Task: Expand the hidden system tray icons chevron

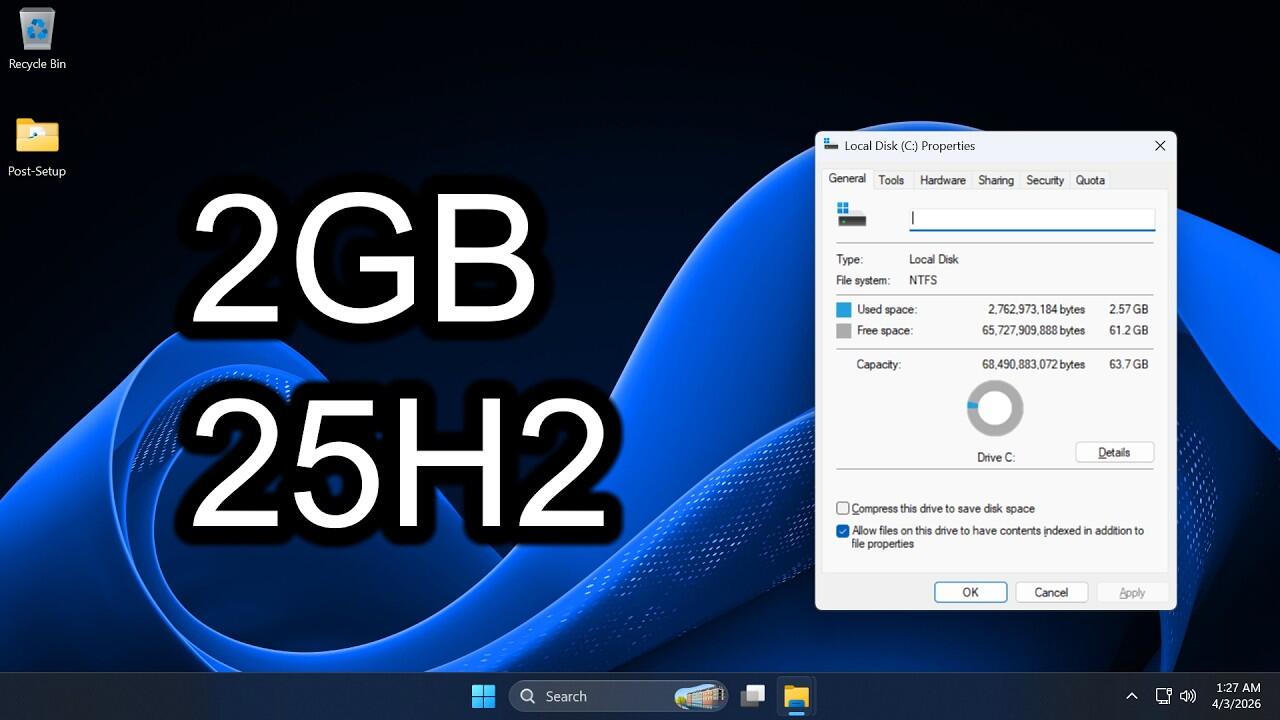Action: 1132,696
